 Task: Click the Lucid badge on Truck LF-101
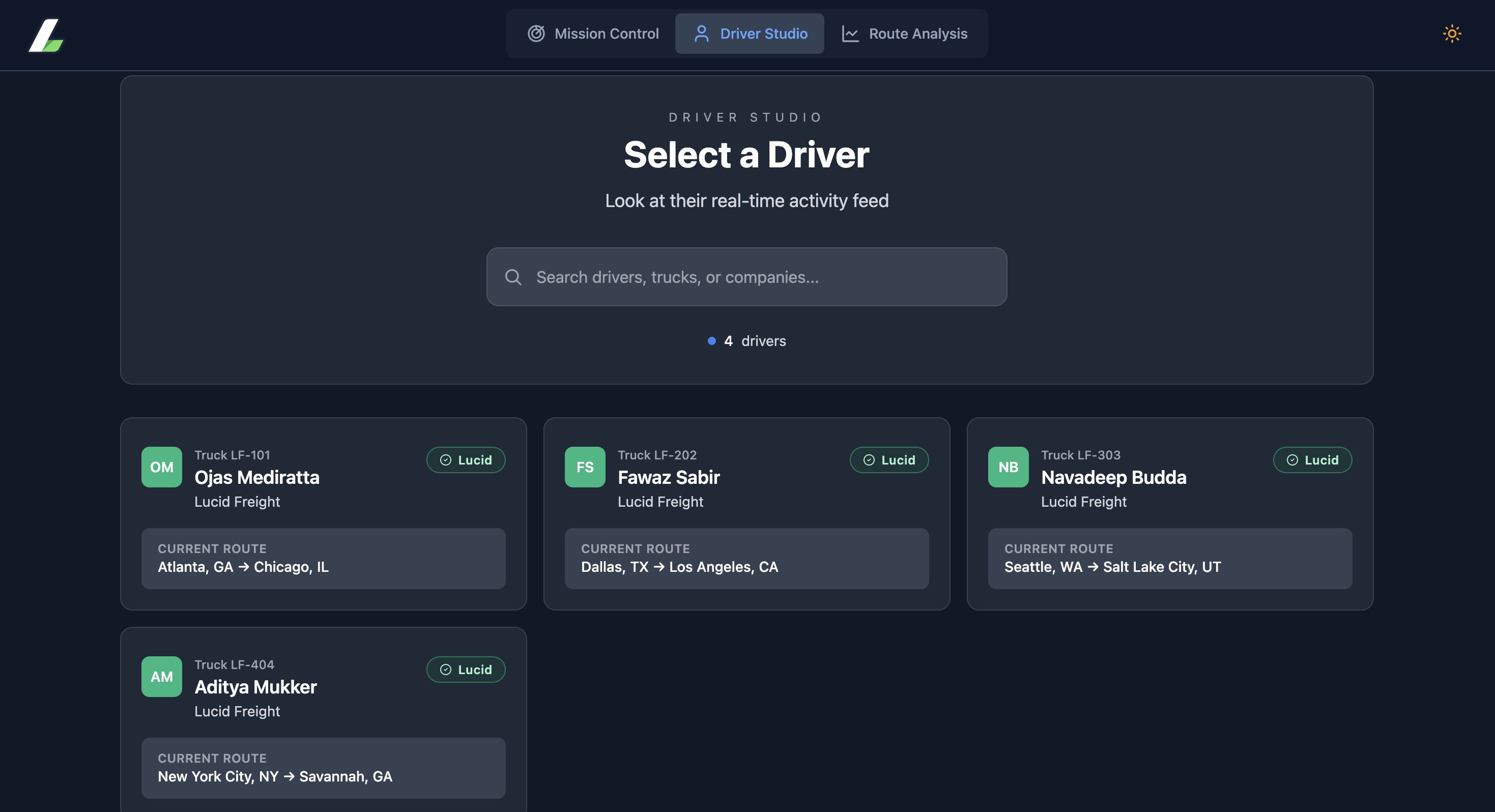coord(466,460)
